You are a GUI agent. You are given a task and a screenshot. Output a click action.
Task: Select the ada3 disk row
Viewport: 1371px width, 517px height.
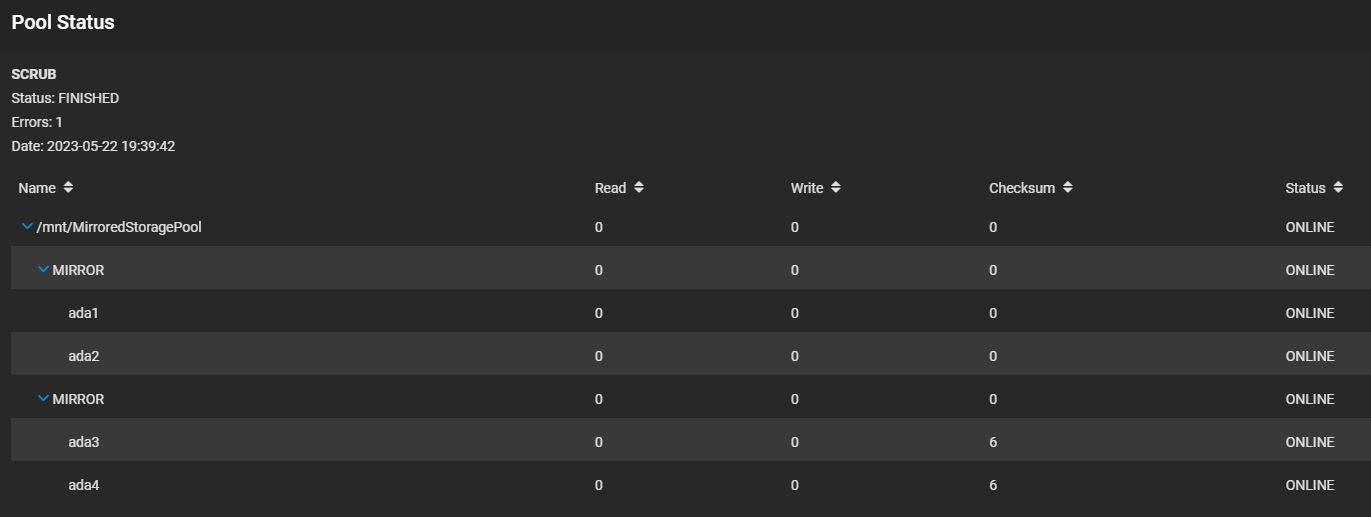(x=83, y=442)
